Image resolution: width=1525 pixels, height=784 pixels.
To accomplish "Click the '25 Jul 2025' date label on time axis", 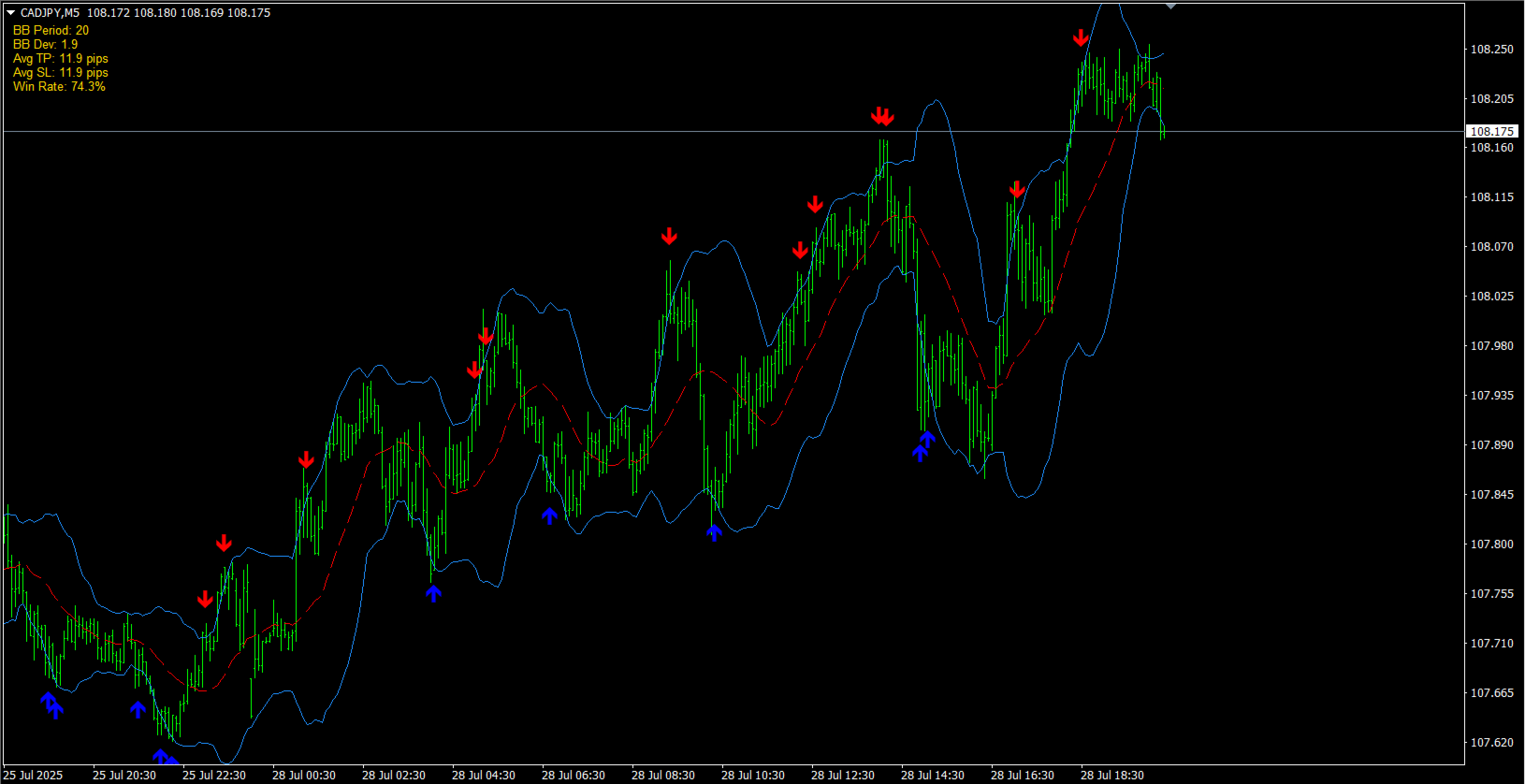I will point(33,776).
